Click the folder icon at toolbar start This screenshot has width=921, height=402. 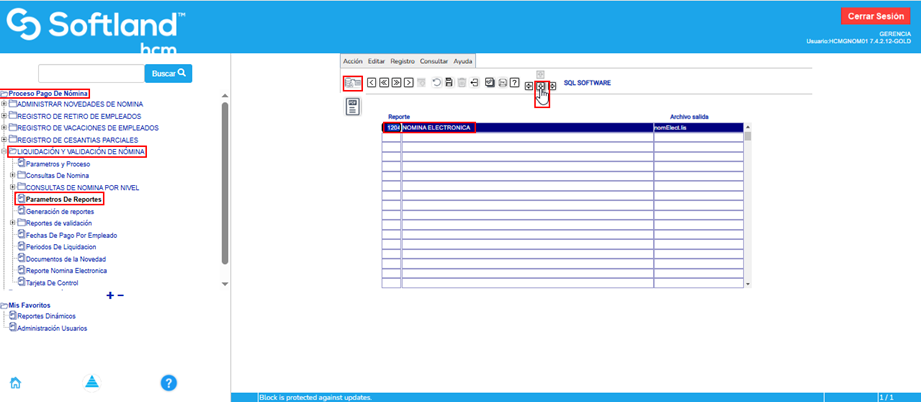pos(352,82)
